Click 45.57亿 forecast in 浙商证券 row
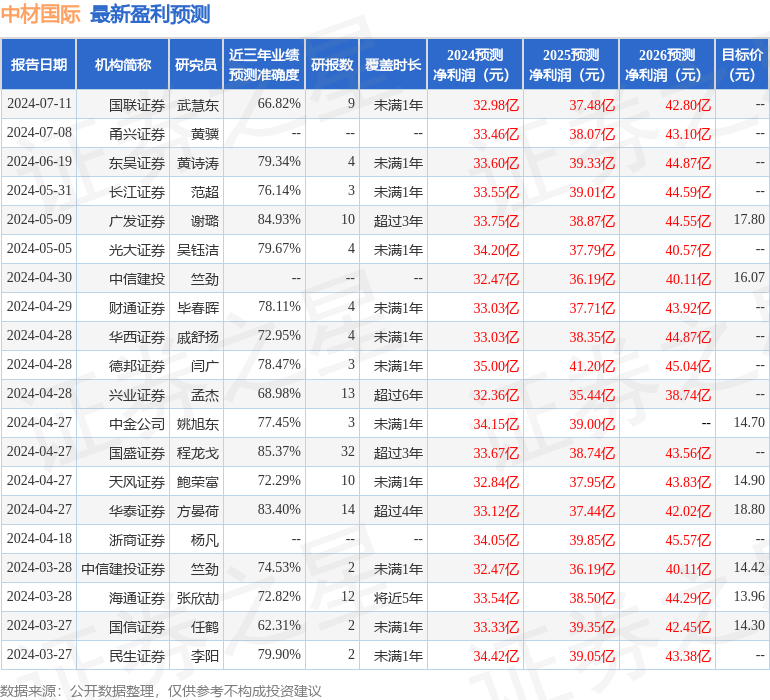This screenshot has height=700, width=770. pyautogui.click(x=688, y=540)
